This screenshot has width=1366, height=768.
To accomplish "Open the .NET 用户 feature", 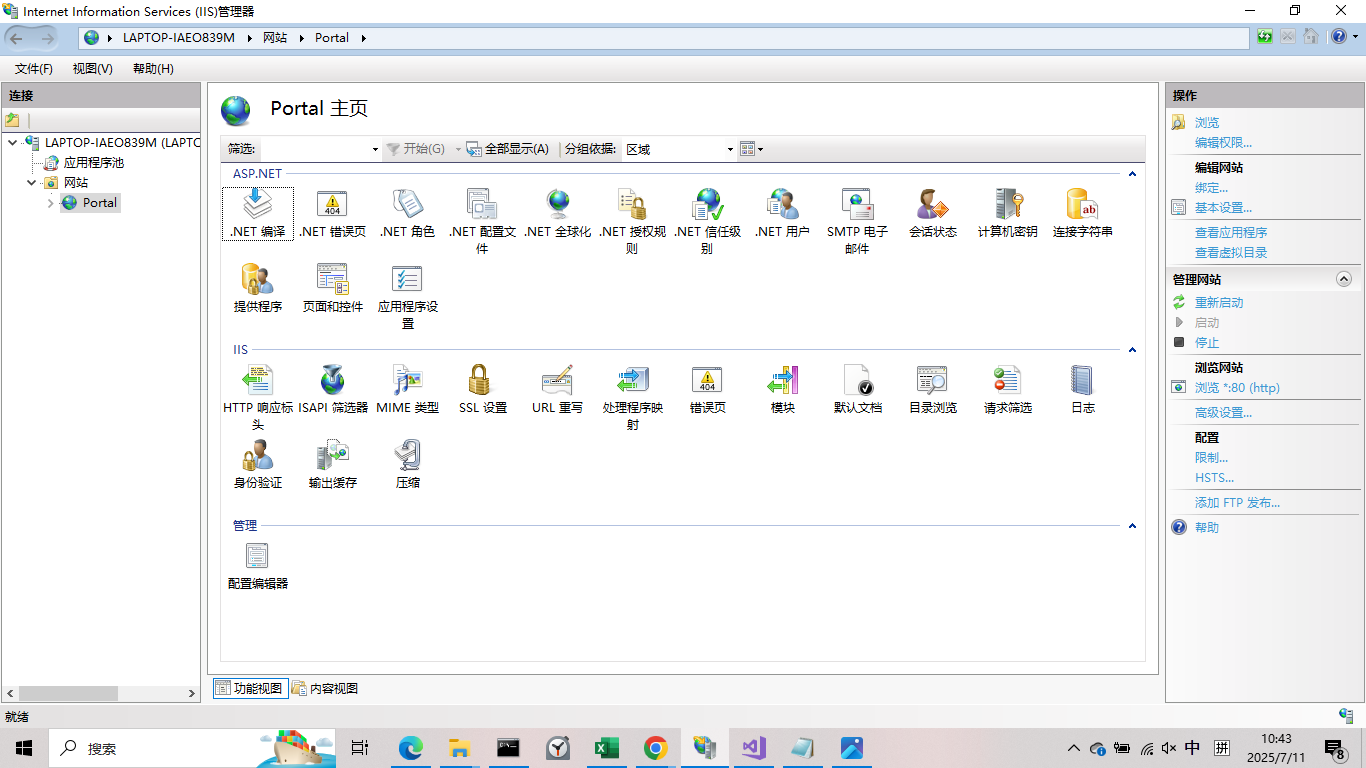I will pos(782,213).
